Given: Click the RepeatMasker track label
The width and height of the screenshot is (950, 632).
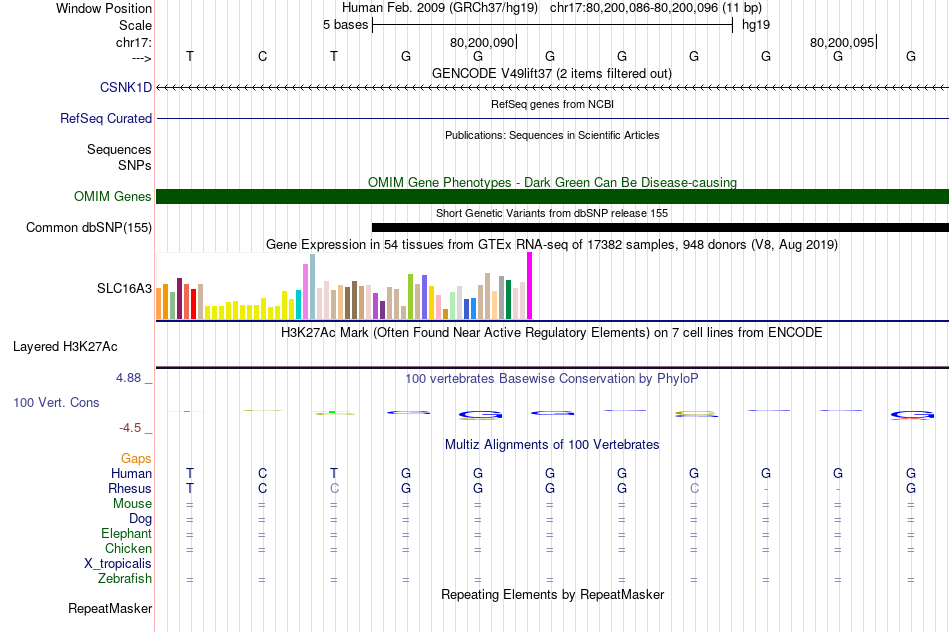Looking at the screenshot, I should (x=110, y=608).
